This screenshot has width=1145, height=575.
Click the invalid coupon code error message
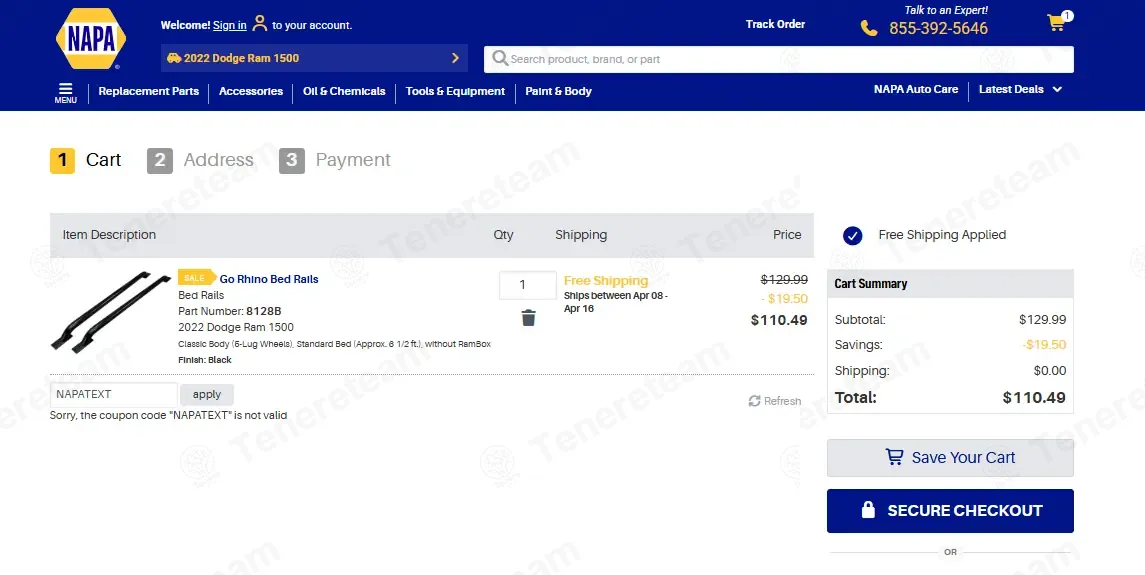(168, 415)
